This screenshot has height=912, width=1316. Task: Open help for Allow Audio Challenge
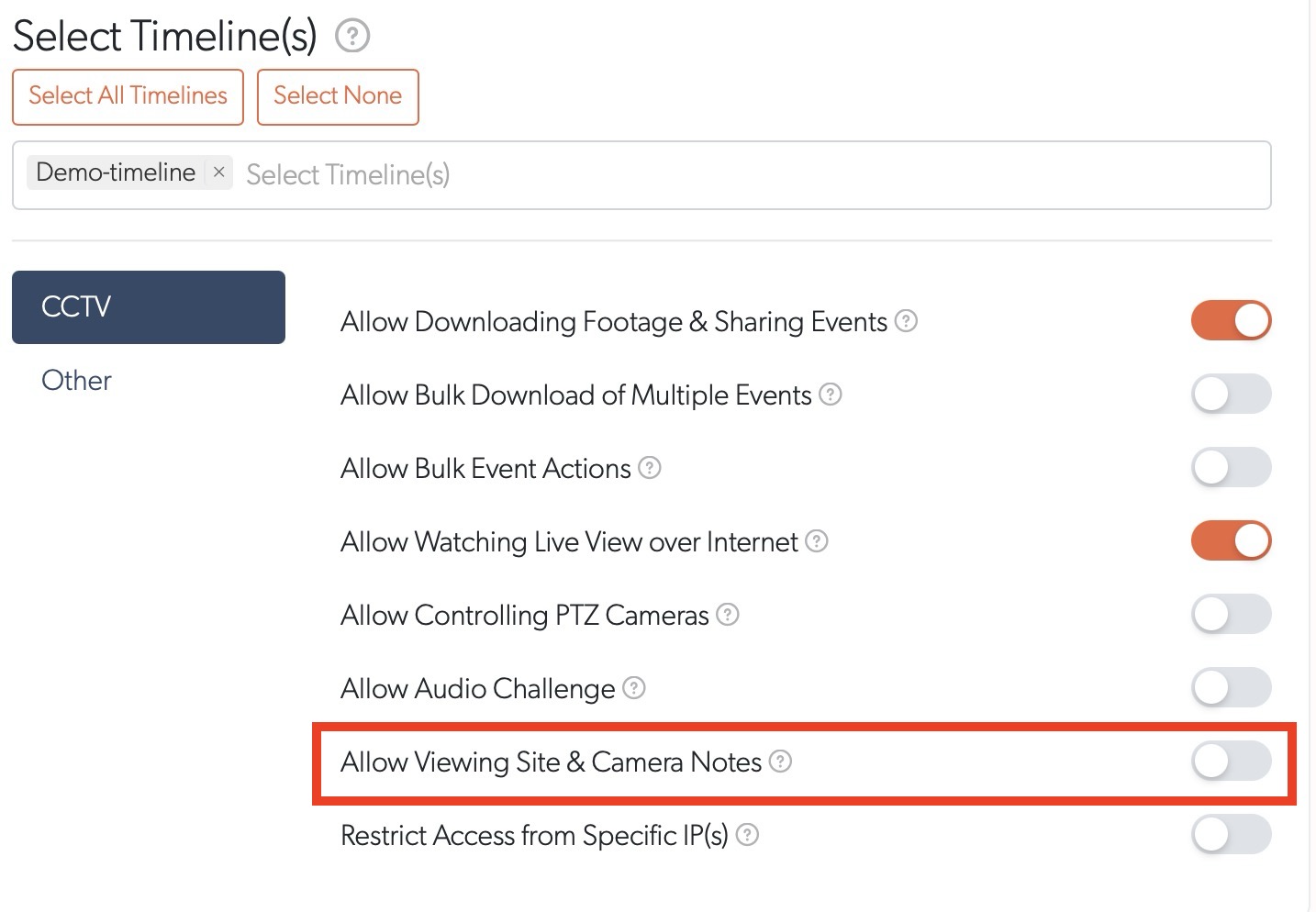point(633,688)
